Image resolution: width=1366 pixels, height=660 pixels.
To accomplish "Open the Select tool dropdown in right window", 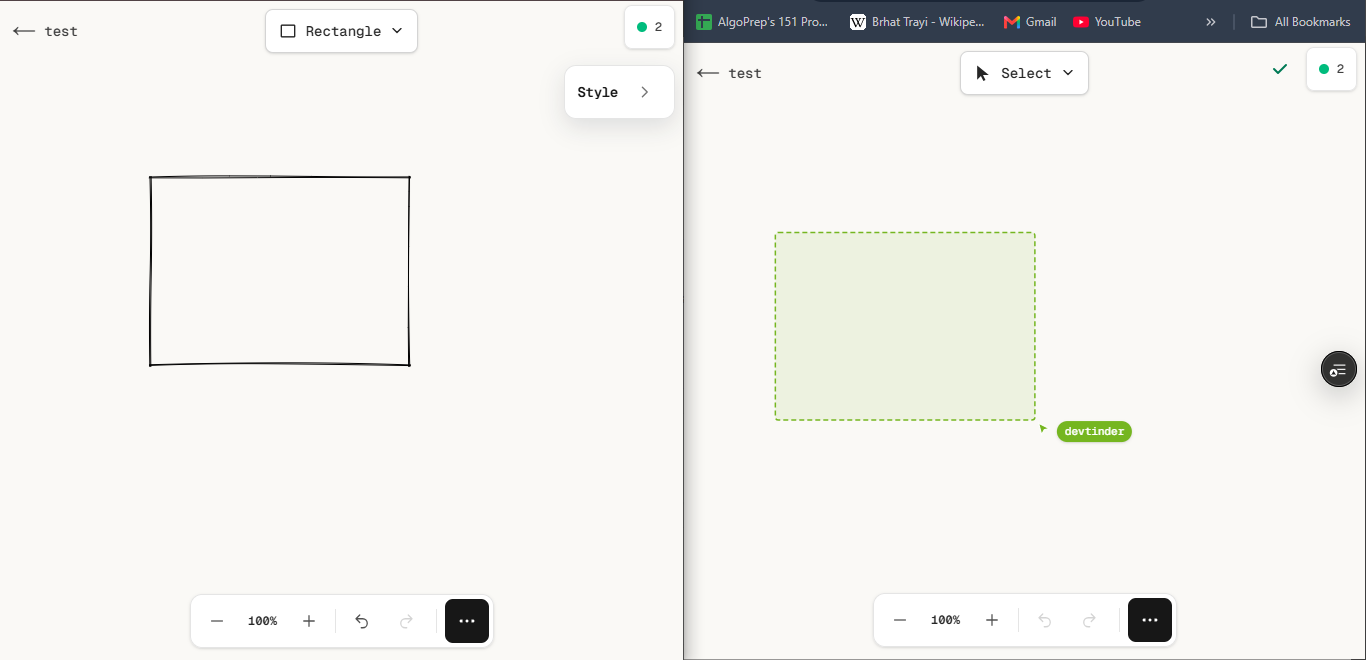I will pos(1024,73).
